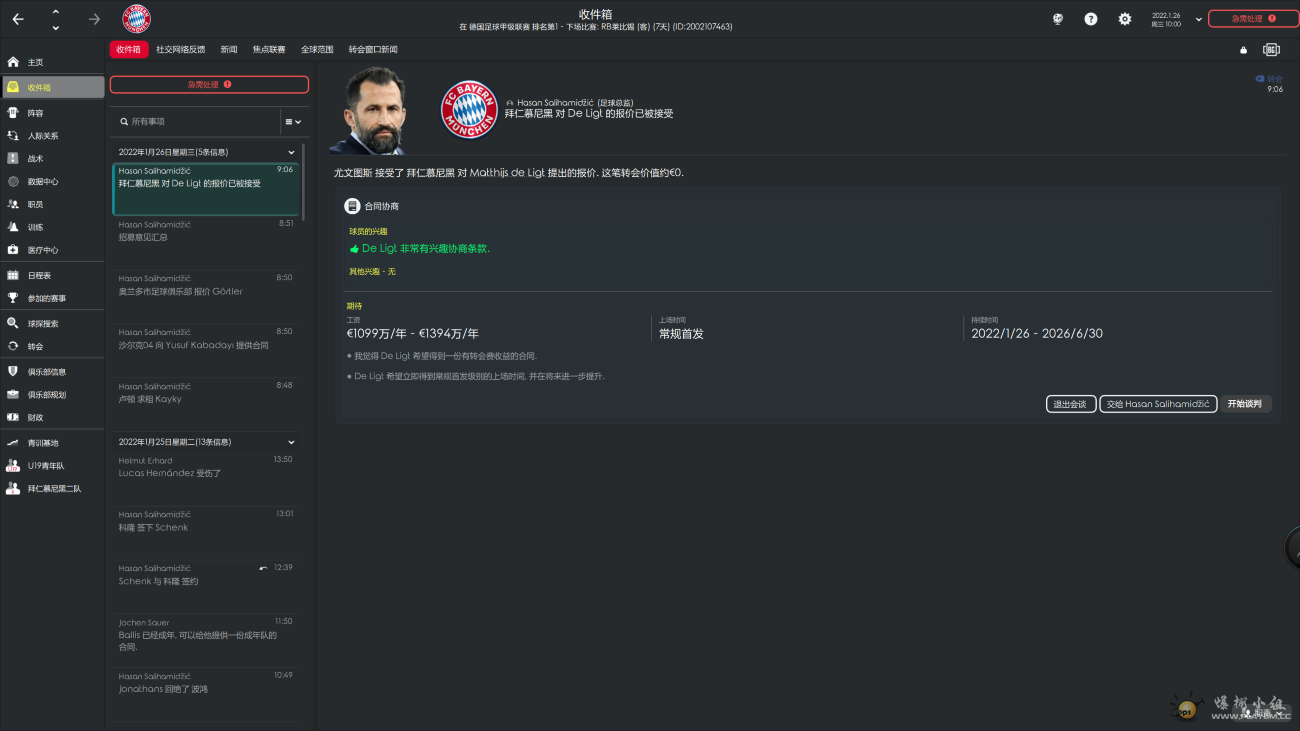The image size is (1300, 731).
Task: Click the 开始谈判 button
Action: [1245, 404]
